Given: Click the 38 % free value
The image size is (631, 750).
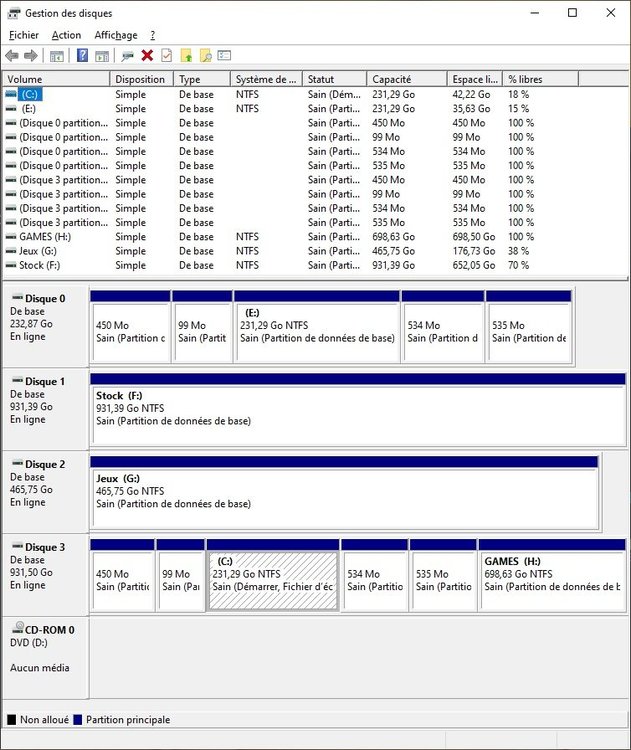Looking at the screenshot, I should 519,251.
